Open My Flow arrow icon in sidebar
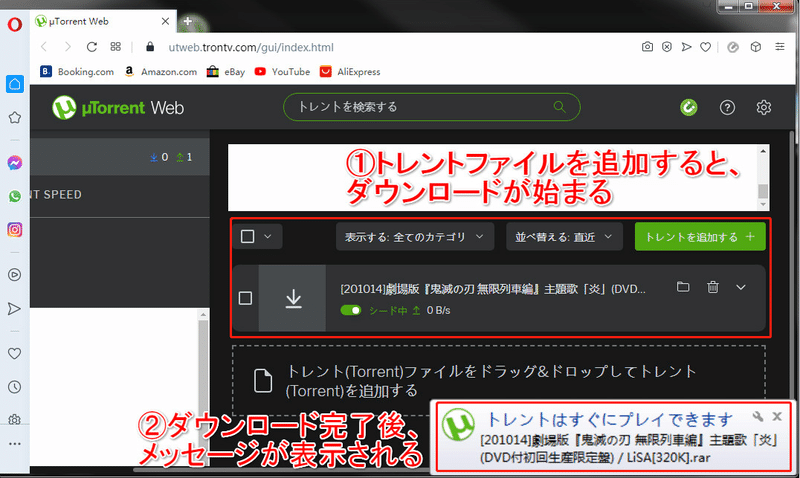Viewport: 800px width, 478px height. click(x=14, y=309)
